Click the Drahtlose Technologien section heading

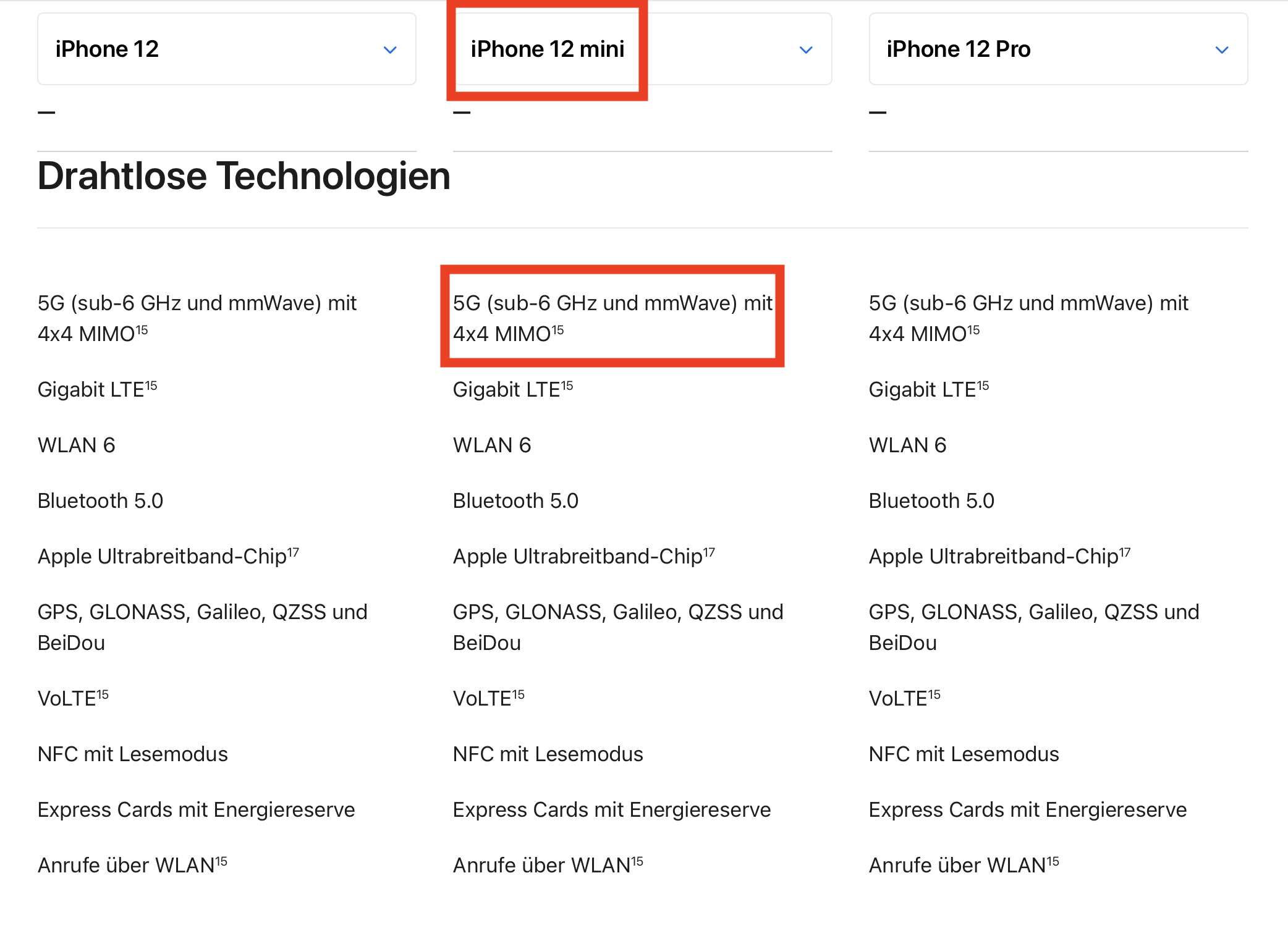(x=244, y=176)
